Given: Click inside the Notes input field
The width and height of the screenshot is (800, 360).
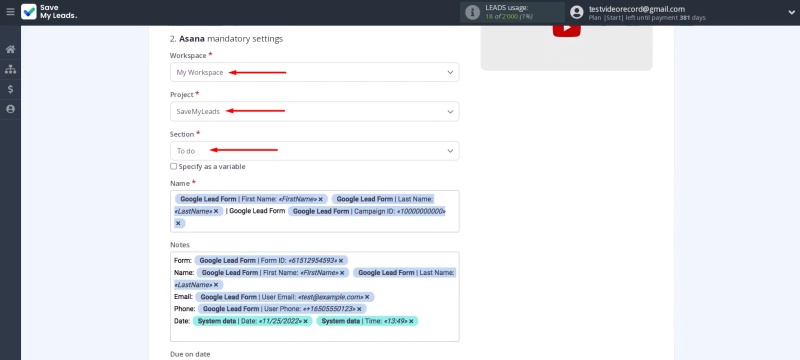Looking at the screenshot, I should pyautogui.click(x=314, y=296).
